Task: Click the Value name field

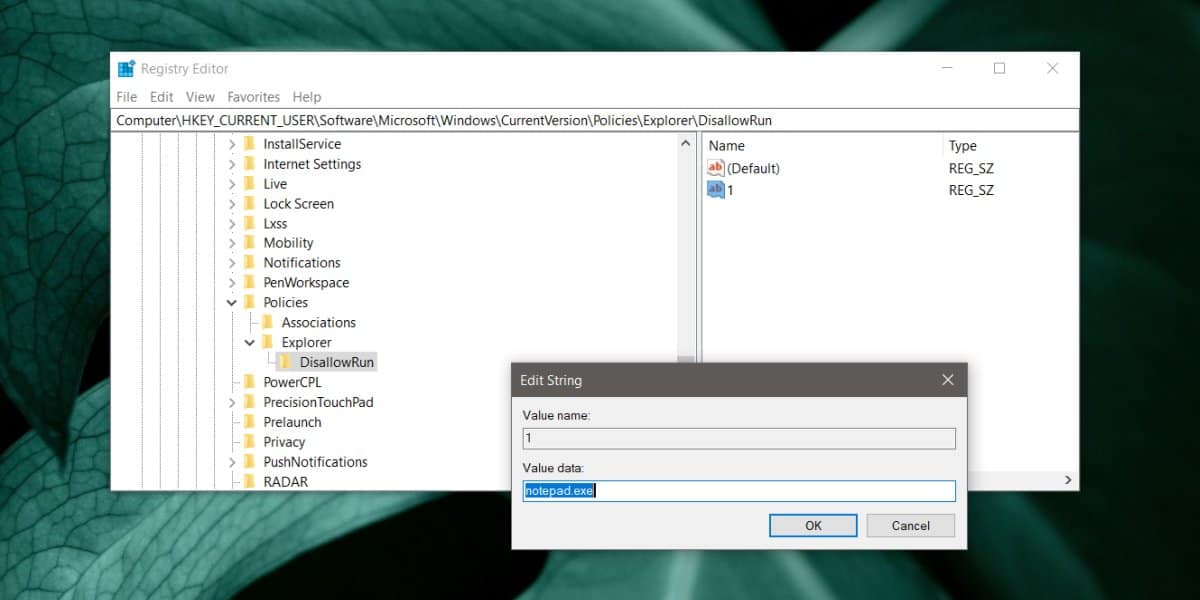Action: point(739,438)
